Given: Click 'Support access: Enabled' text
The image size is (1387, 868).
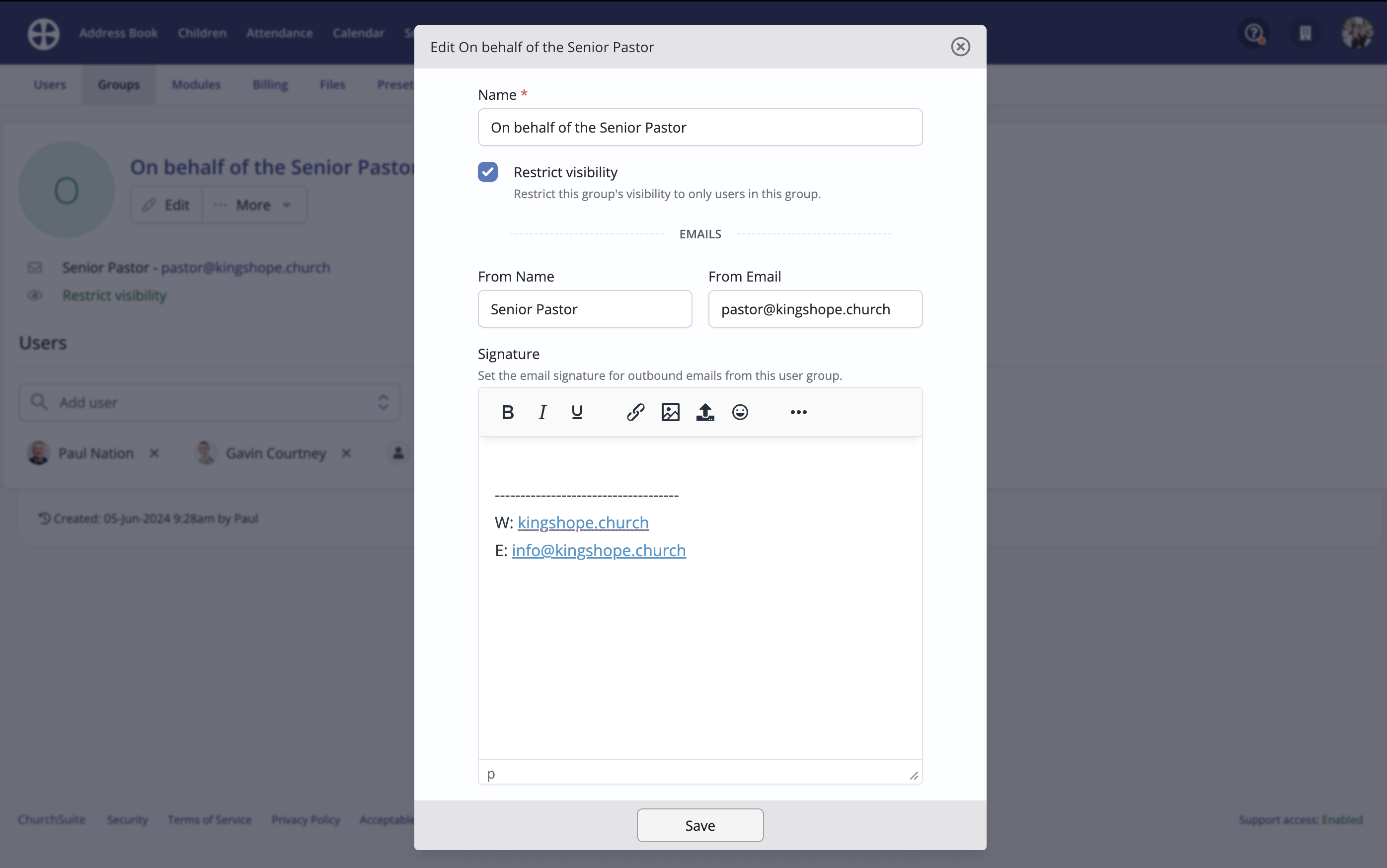Looking at the screenshot, I should (1301, 819).
